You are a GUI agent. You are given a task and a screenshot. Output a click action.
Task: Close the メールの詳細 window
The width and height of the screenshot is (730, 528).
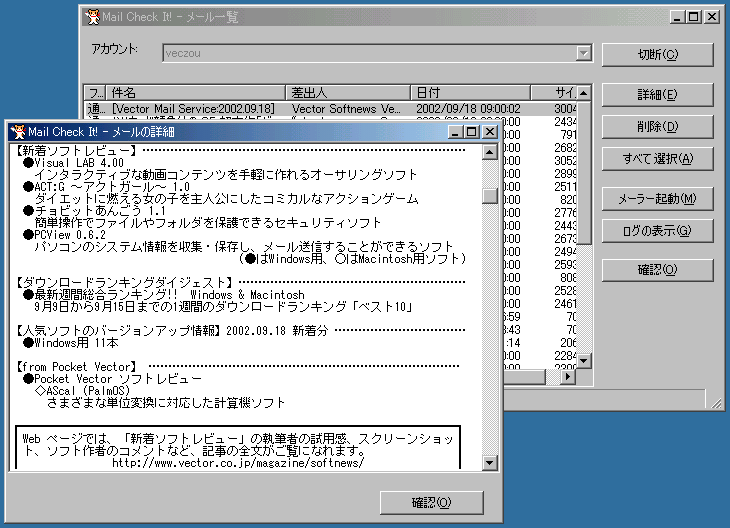[x=490, y=132]
